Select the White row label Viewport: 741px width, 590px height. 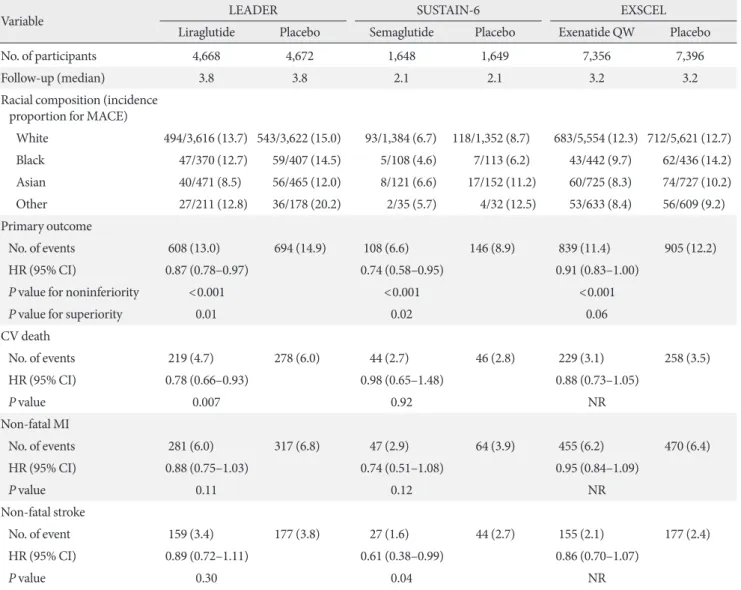32,138
